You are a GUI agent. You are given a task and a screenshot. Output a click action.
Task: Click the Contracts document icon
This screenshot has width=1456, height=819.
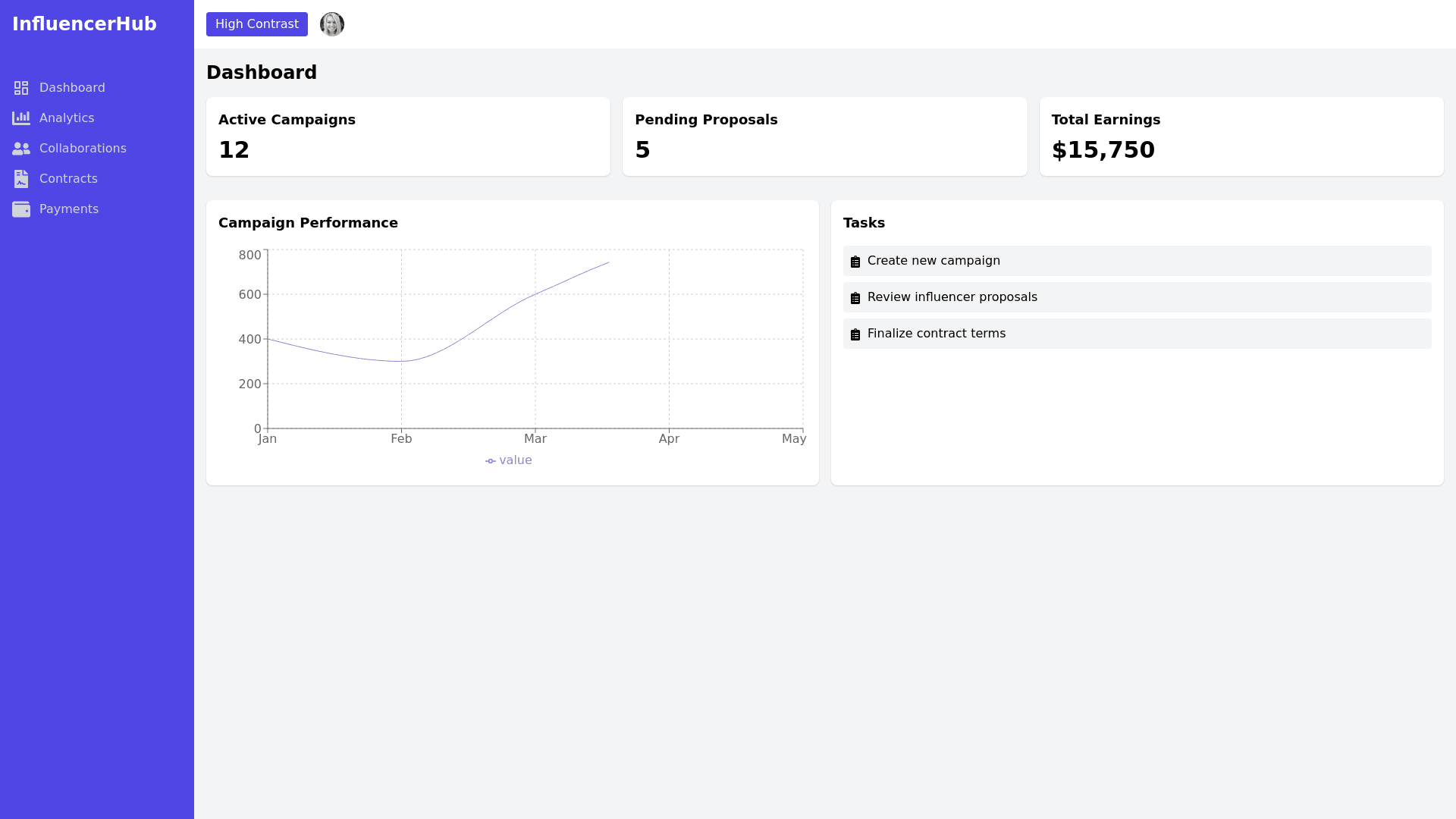(21, 179)
